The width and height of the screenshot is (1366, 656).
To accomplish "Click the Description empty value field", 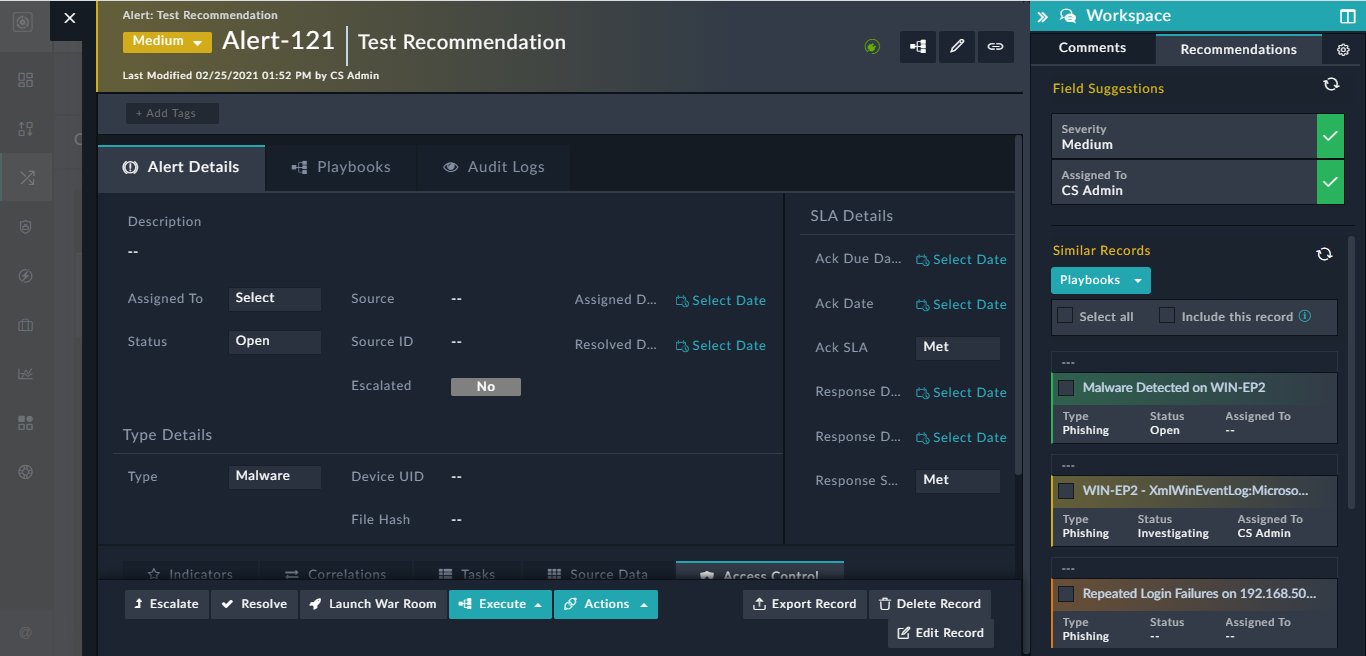I will [x=133, y=252].
